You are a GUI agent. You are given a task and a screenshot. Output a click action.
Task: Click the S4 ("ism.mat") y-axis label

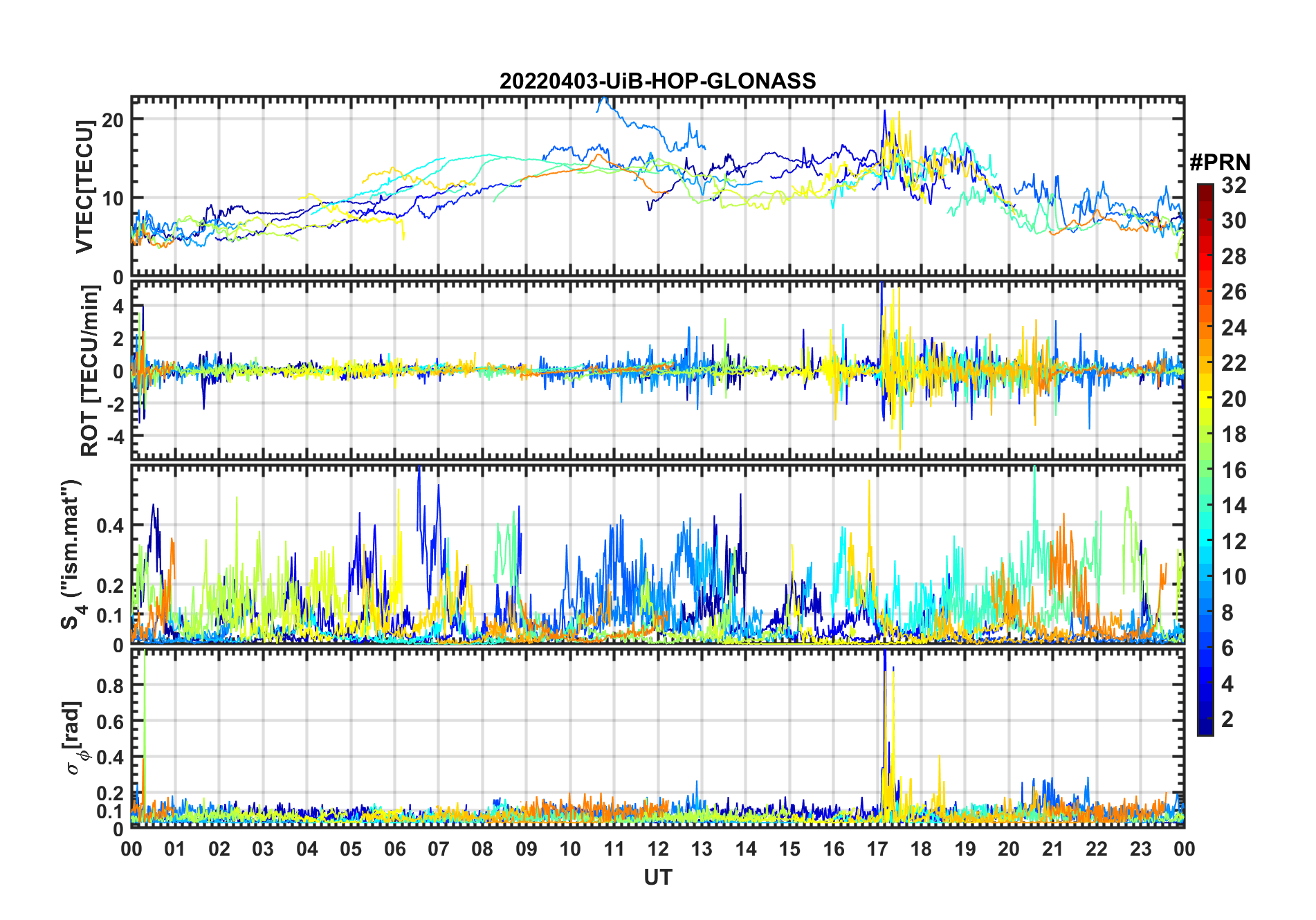(x=71, y=555)
